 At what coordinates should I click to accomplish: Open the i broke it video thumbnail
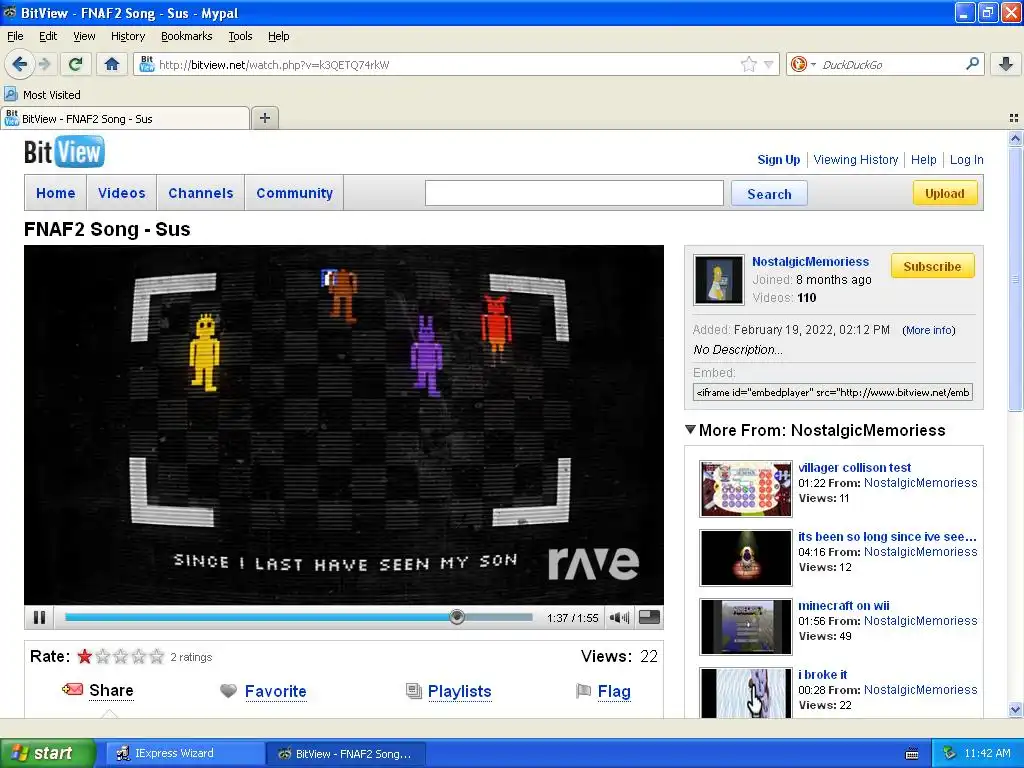click(x=745, y=693)
